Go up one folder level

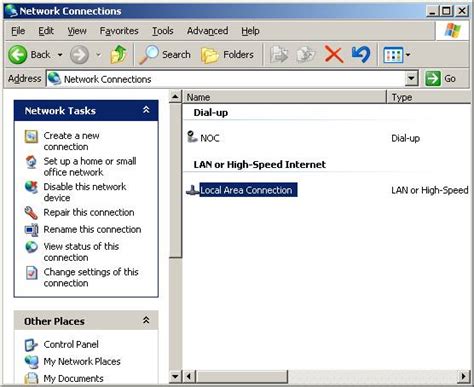[x=119, y=54]
